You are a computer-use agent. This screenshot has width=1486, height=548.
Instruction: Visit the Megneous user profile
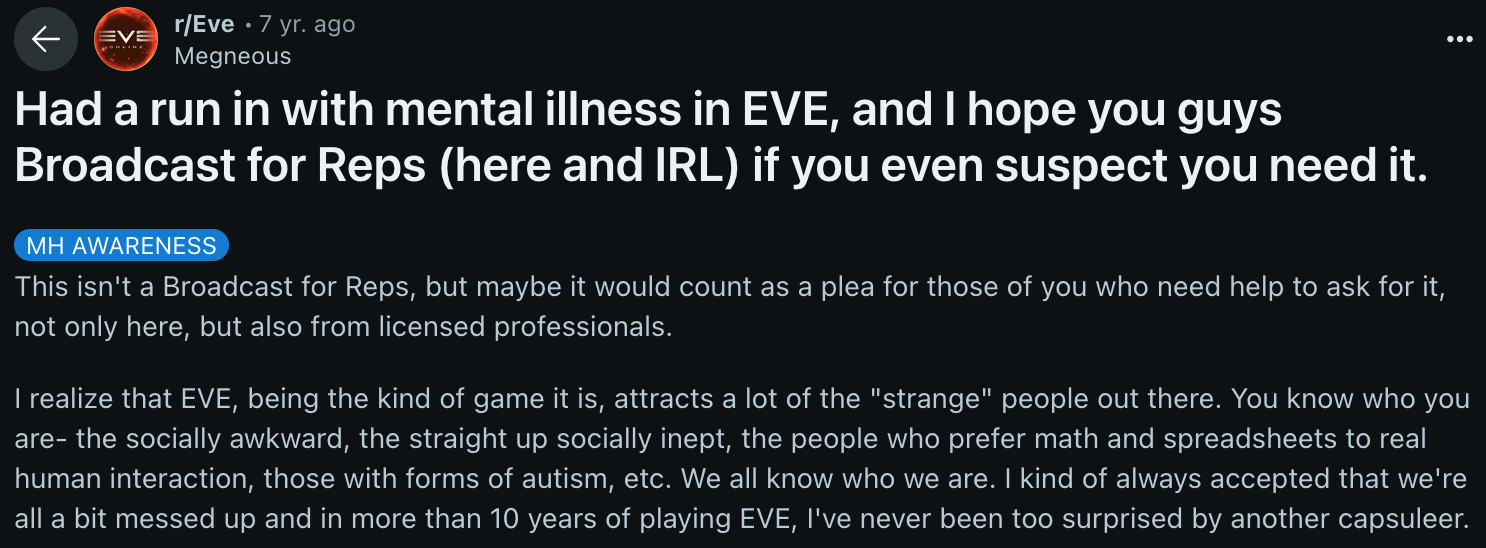pos(232,56)
